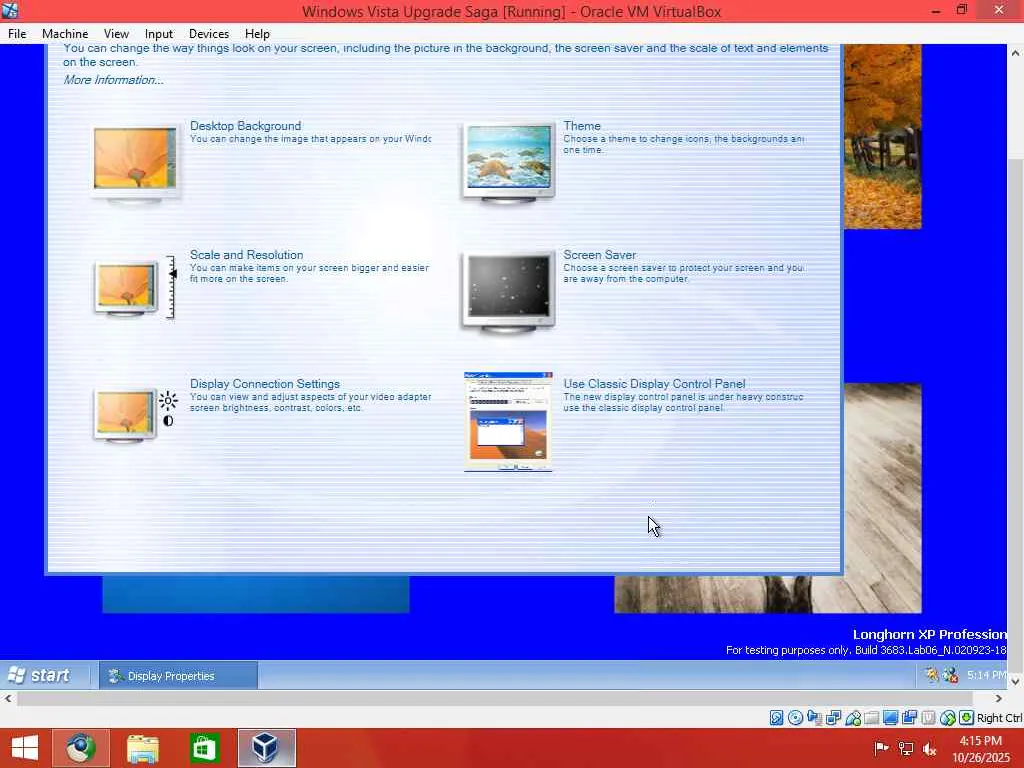This screenshot has height=768, width=1024.
Task: Open the Machine menu
Action: coord(65,33)
